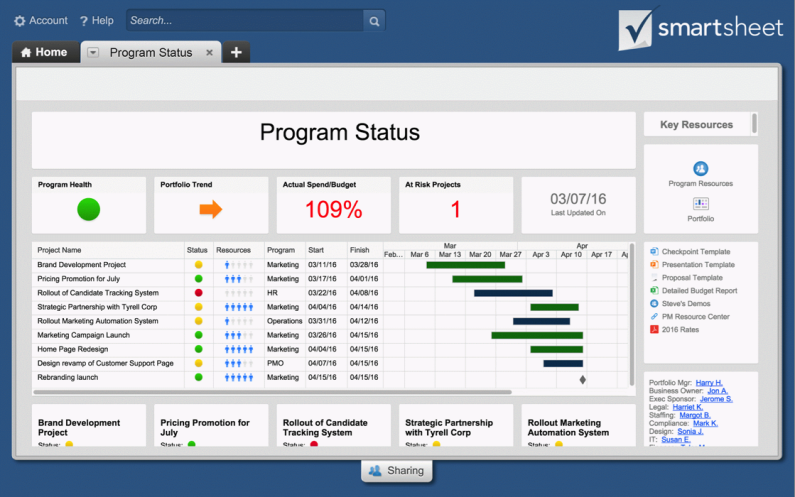
Task: Open Harry H. portfolio manager link
Action: (709, 383)
